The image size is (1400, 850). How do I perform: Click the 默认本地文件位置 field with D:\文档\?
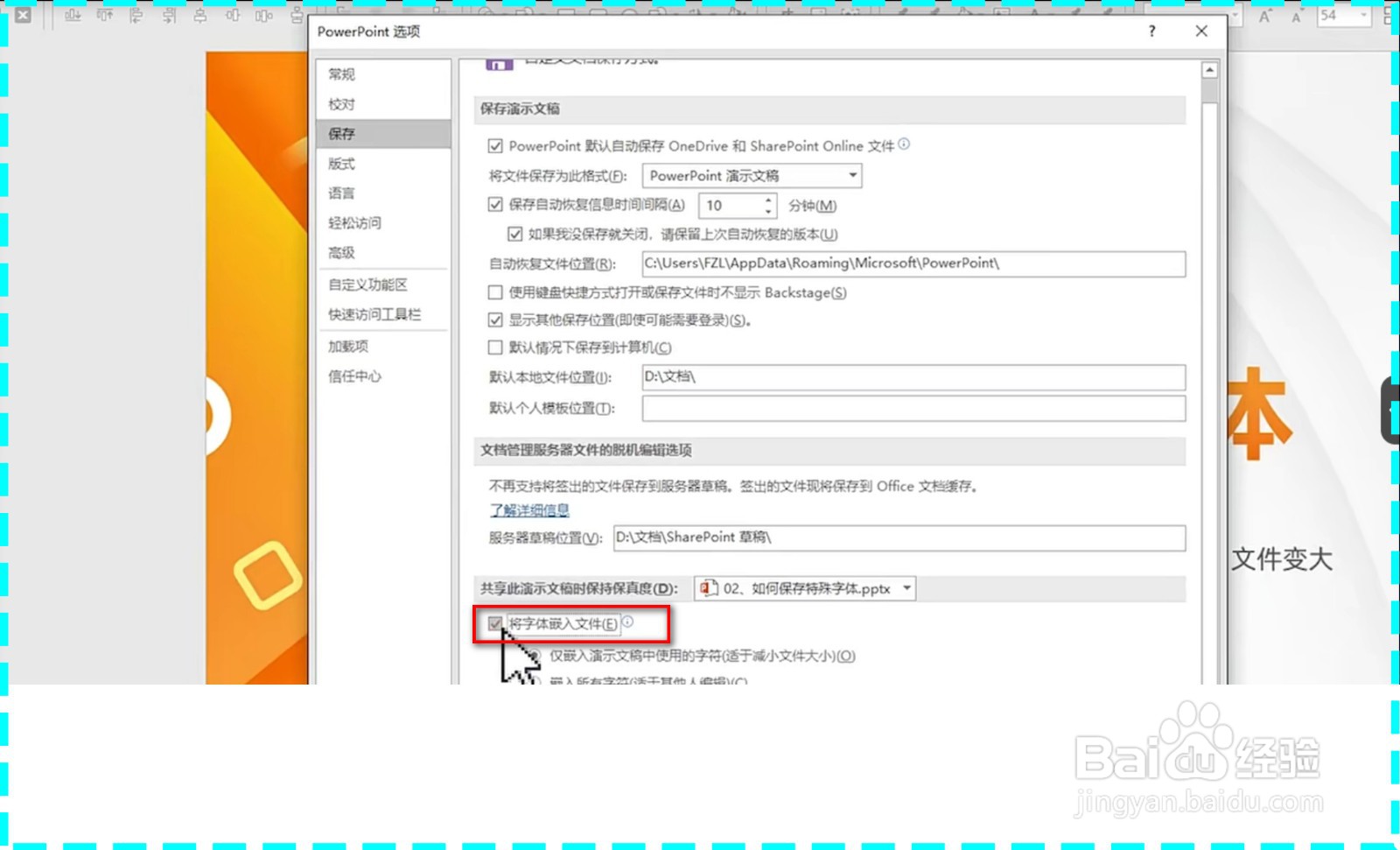913,377
